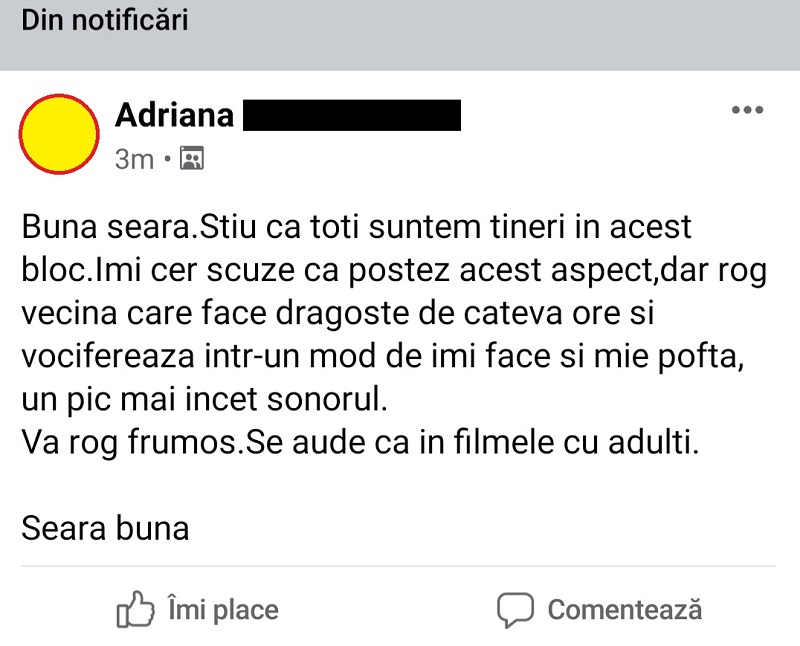Select the post body text
Screen dimensions: 800x646
pos(390,330)
